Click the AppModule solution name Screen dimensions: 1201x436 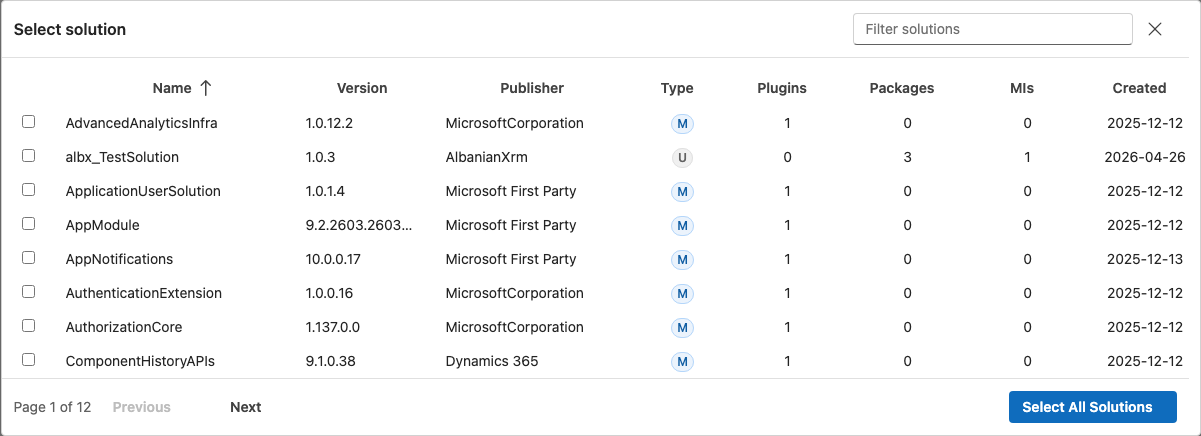[x=102, y=225]
